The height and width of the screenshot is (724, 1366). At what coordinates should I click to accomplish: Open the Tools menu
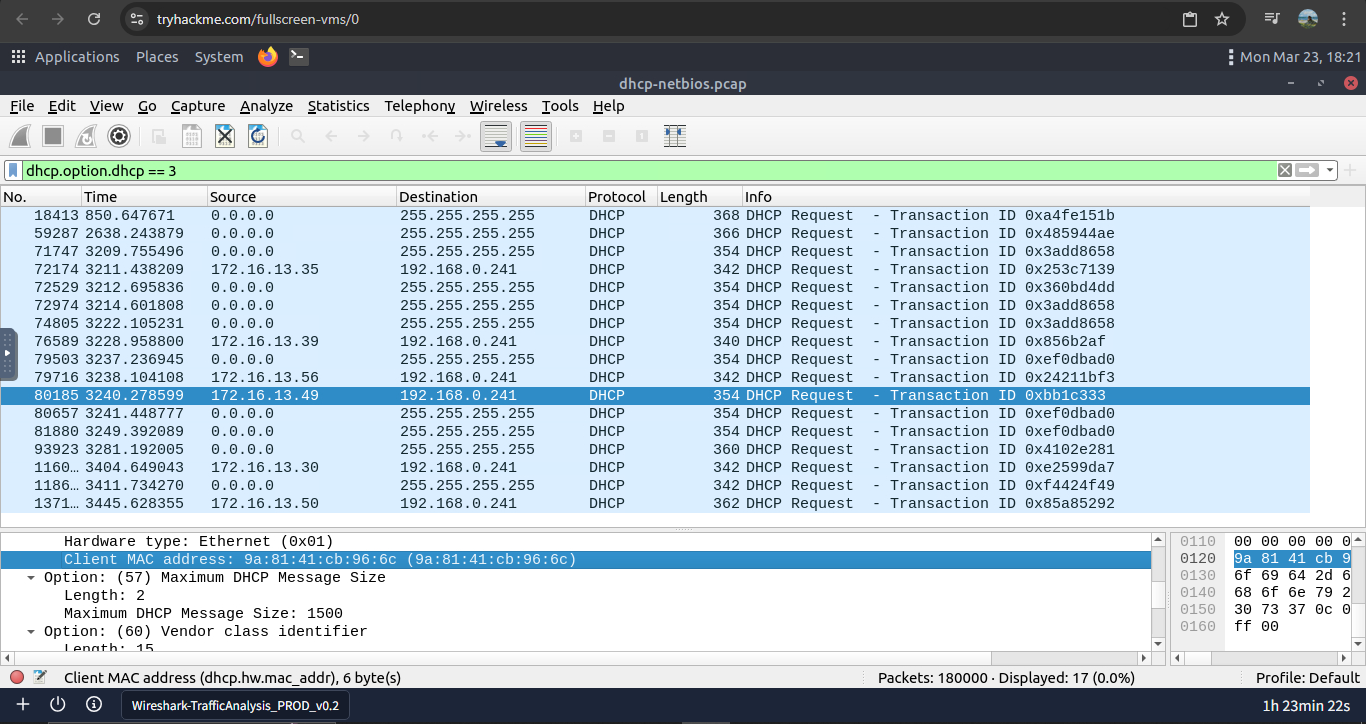pos(561,106)
